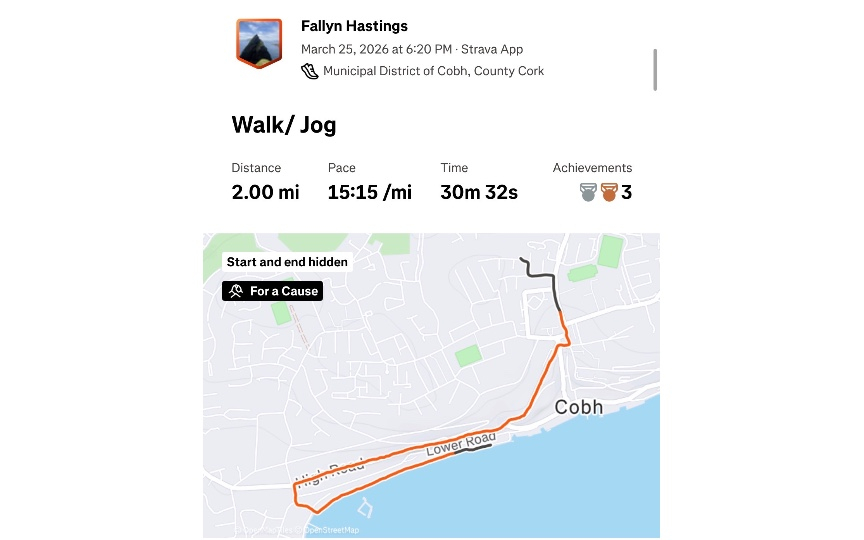The image size is (864, 540).
Task: Click the silver medal achievement icon
Action: [x=588, y=192]
